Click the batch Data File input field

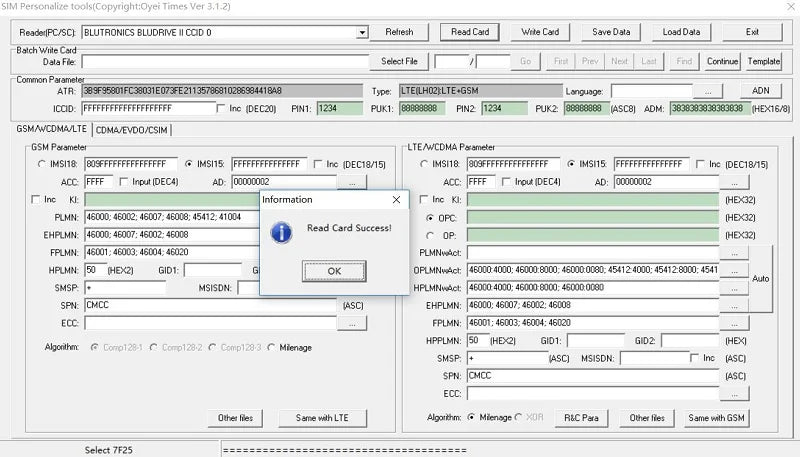(x=225, y=62)
